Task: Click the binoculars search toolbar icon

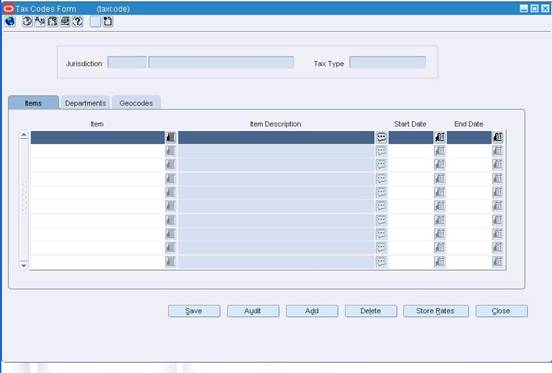Action: click(x=52, y=21)
